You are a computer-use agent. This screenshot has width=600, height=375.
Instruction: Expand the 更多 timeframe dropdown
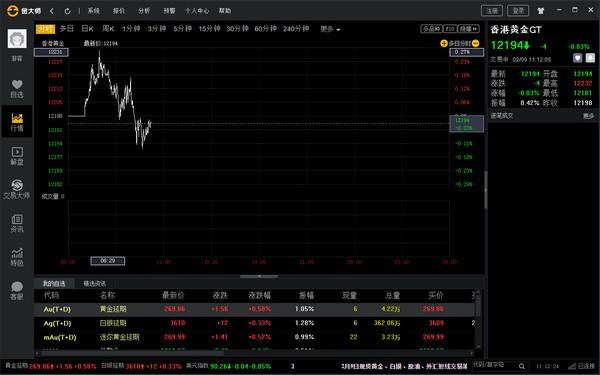330,29
